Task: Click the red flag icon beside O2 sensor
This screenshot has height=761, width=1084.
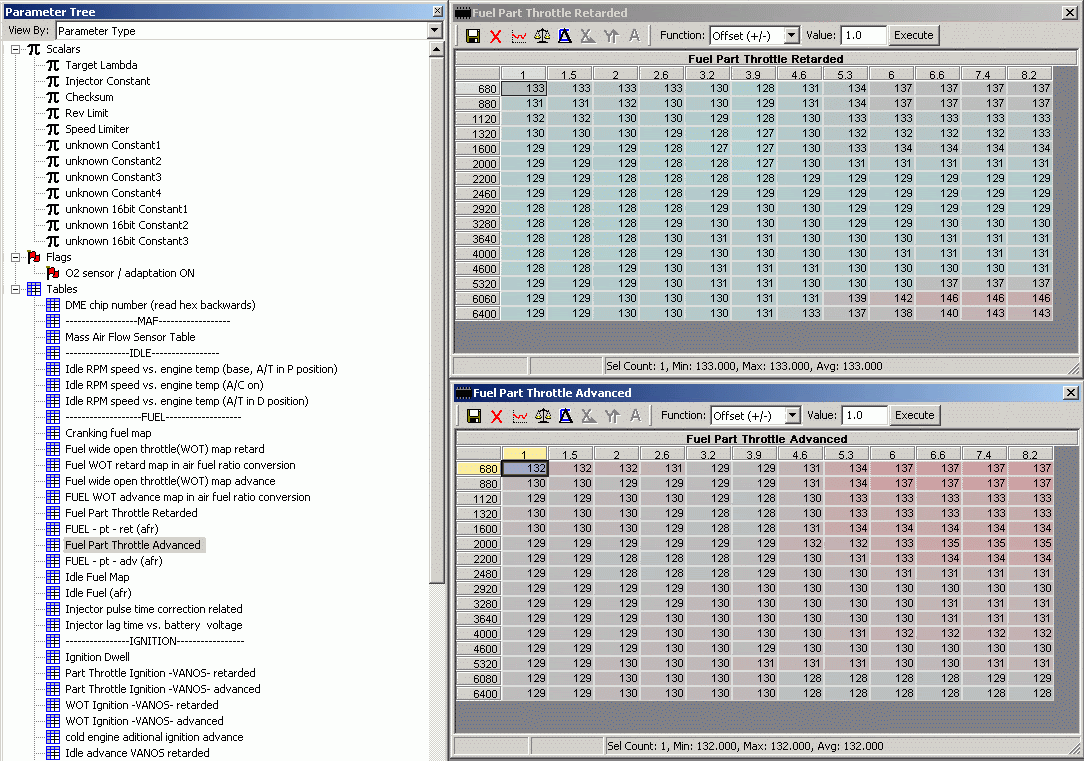Action: pyautogui.click(x=53, y=273)
